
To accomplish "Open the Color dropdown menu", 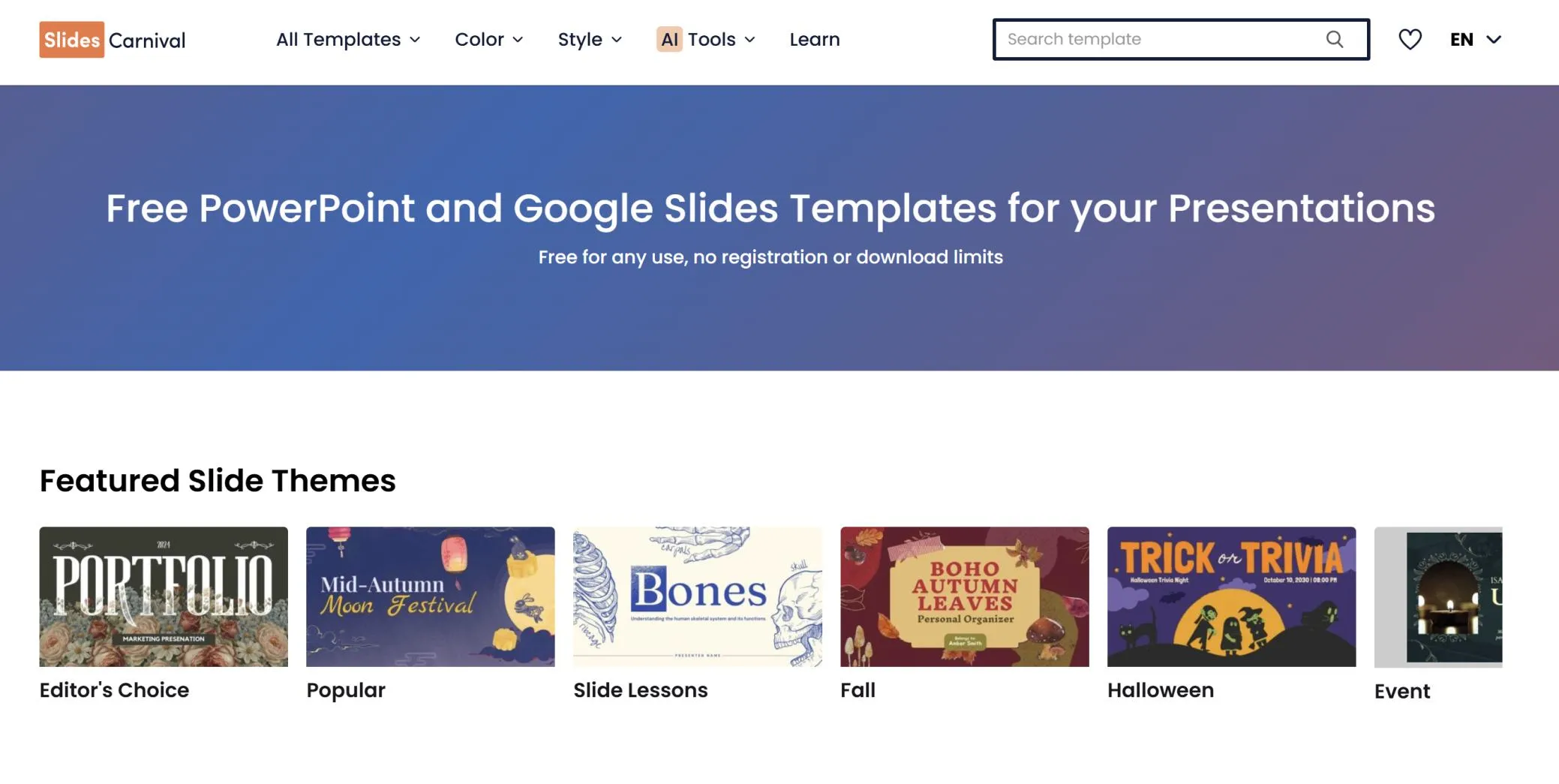I will point(488,39).
